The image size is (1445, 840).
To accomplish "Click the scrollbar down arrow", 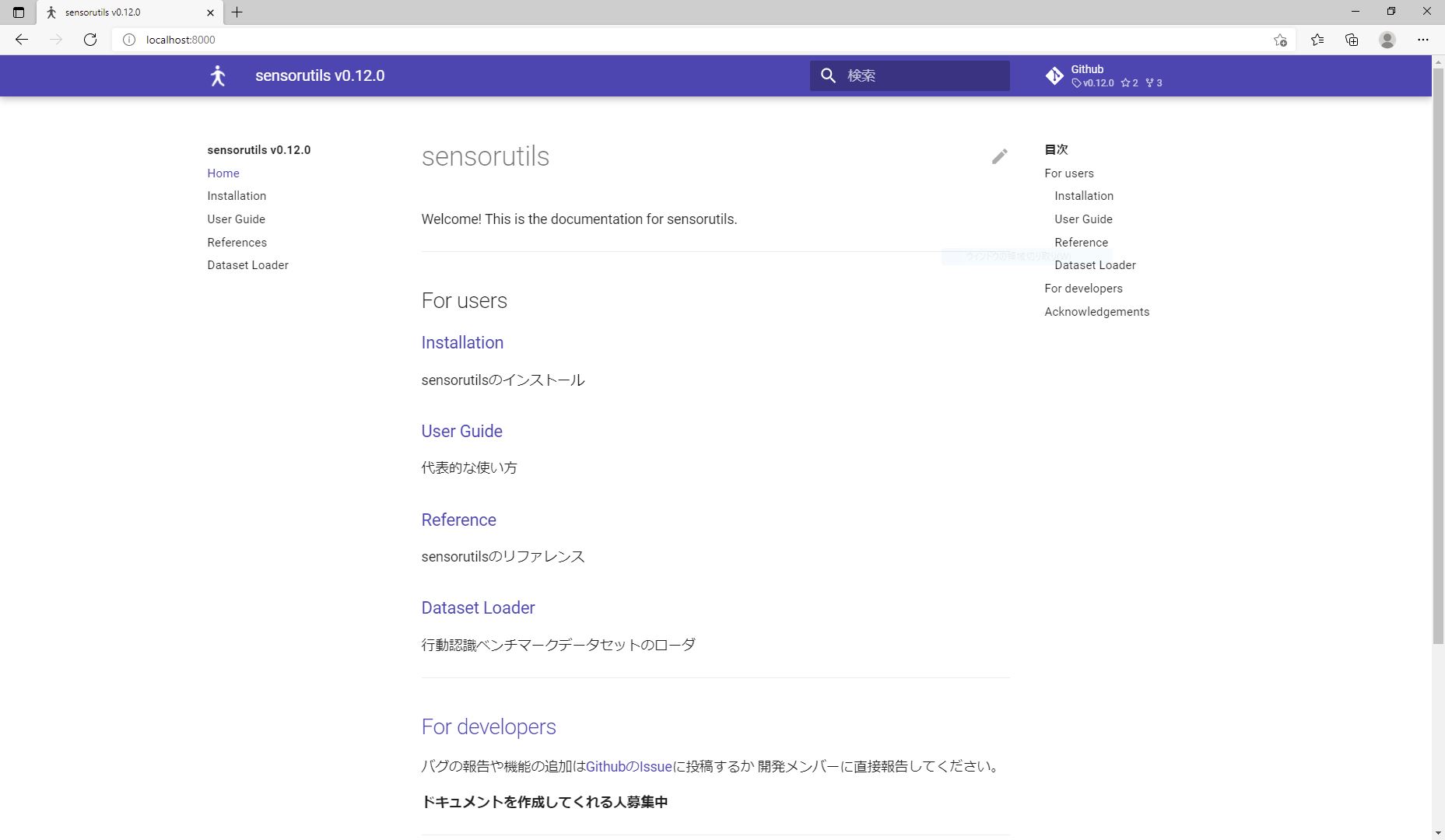I will 1438,833.
